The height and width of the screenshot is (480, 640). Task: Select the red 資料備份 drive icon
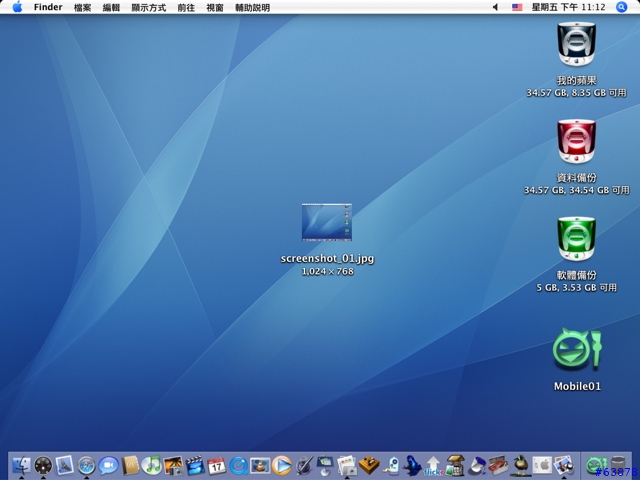576,142
